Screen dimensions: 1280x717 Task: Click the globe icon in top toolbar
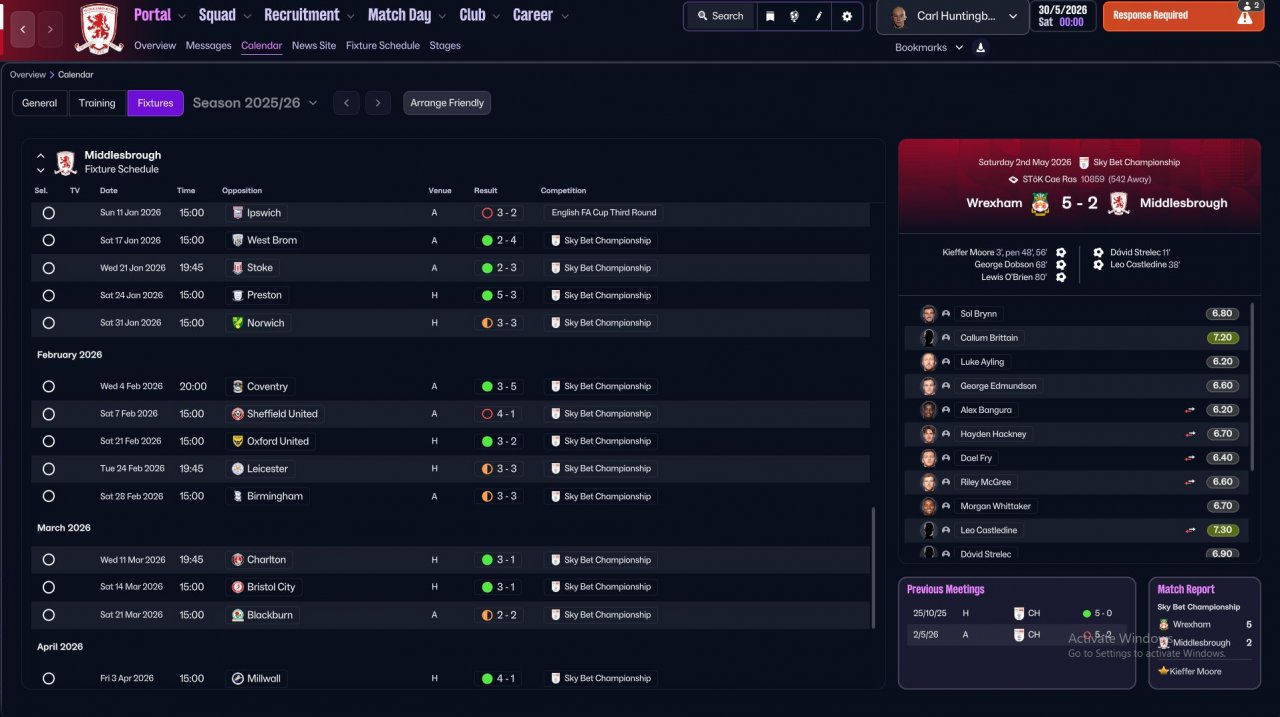point(794,16)
